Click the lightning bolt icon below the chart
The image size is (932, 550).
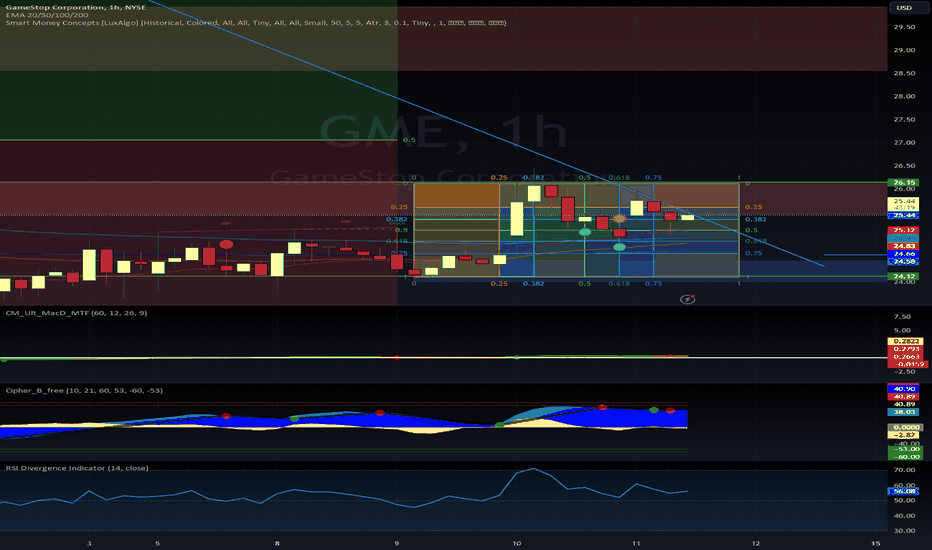[x=688, y=299]
